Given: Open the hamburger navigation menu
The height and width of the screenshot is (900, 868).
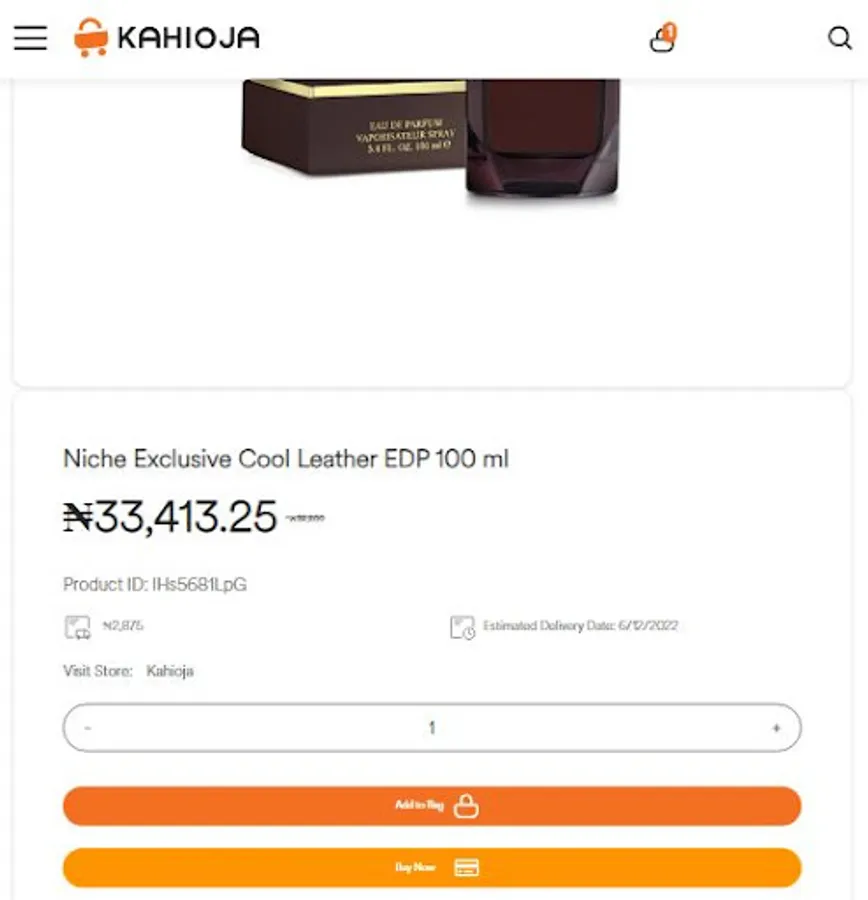Looking at the screenshot, I should tap(30, 38).
